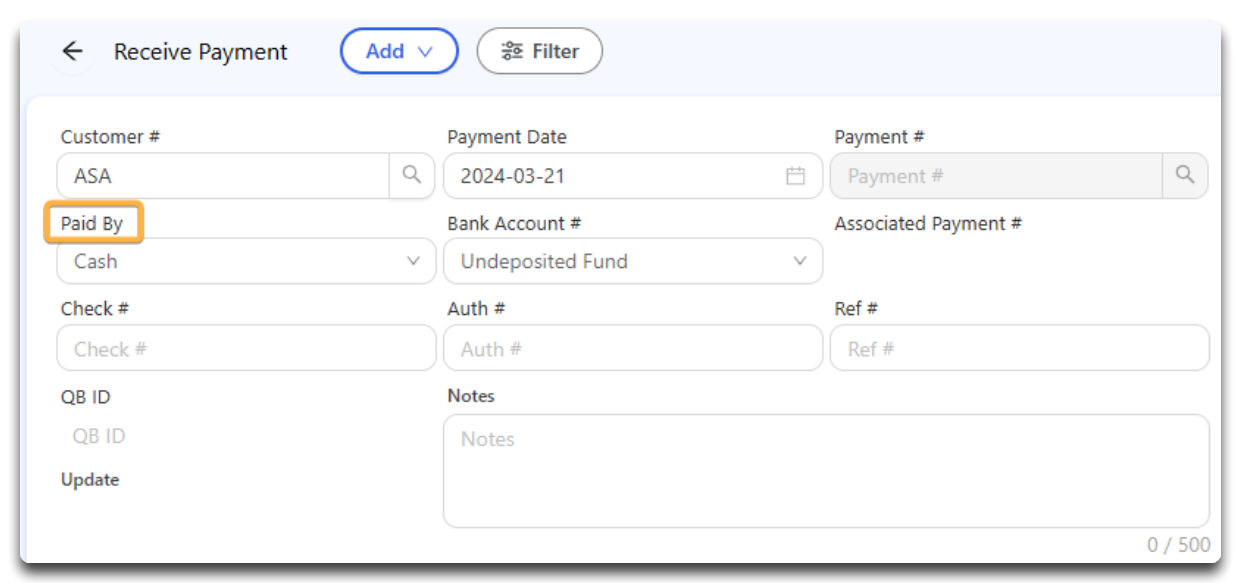Viewport: 1241px width, 583px height.
Task: Focus the Customer # field containing ASA
Action: point(224,176)
